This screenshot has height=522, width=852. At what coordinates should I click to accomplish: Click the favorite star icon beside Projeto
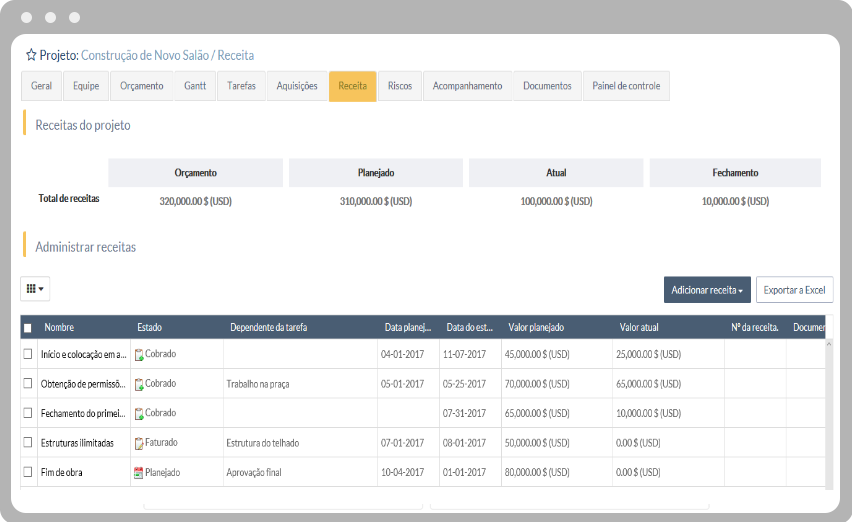point(31,55)
